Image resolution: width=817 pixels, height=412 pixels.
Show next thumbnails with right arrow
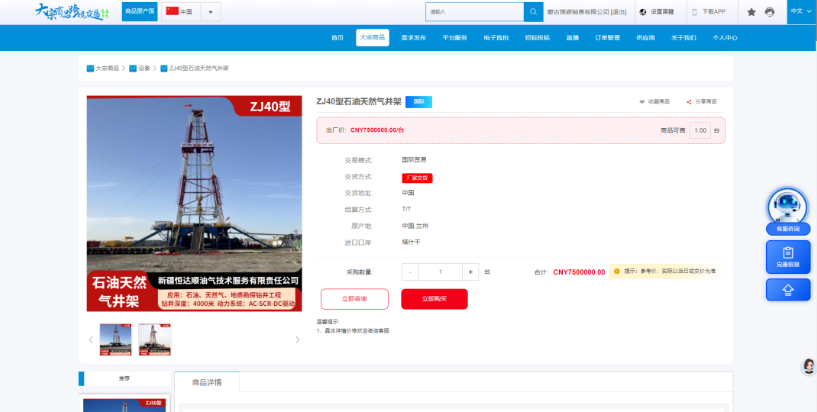click(298, 340)
